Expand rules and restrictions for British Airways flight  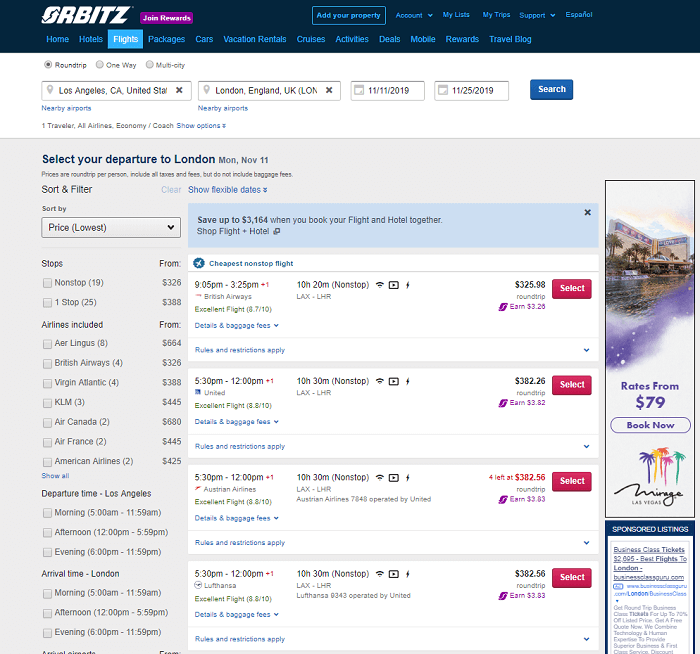tap(393, 350)
